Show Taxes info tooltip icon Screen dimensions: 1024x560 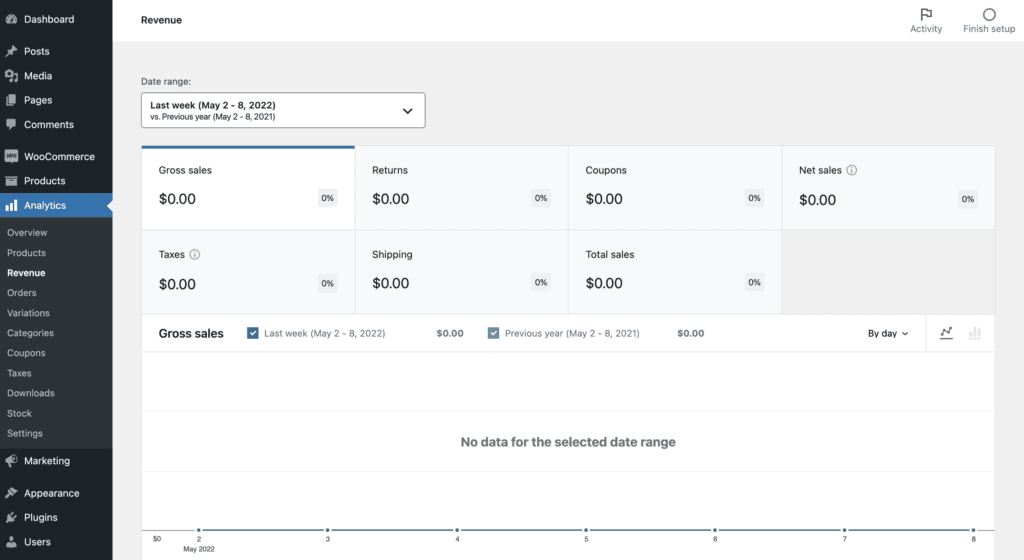click(x=195, y=255)
